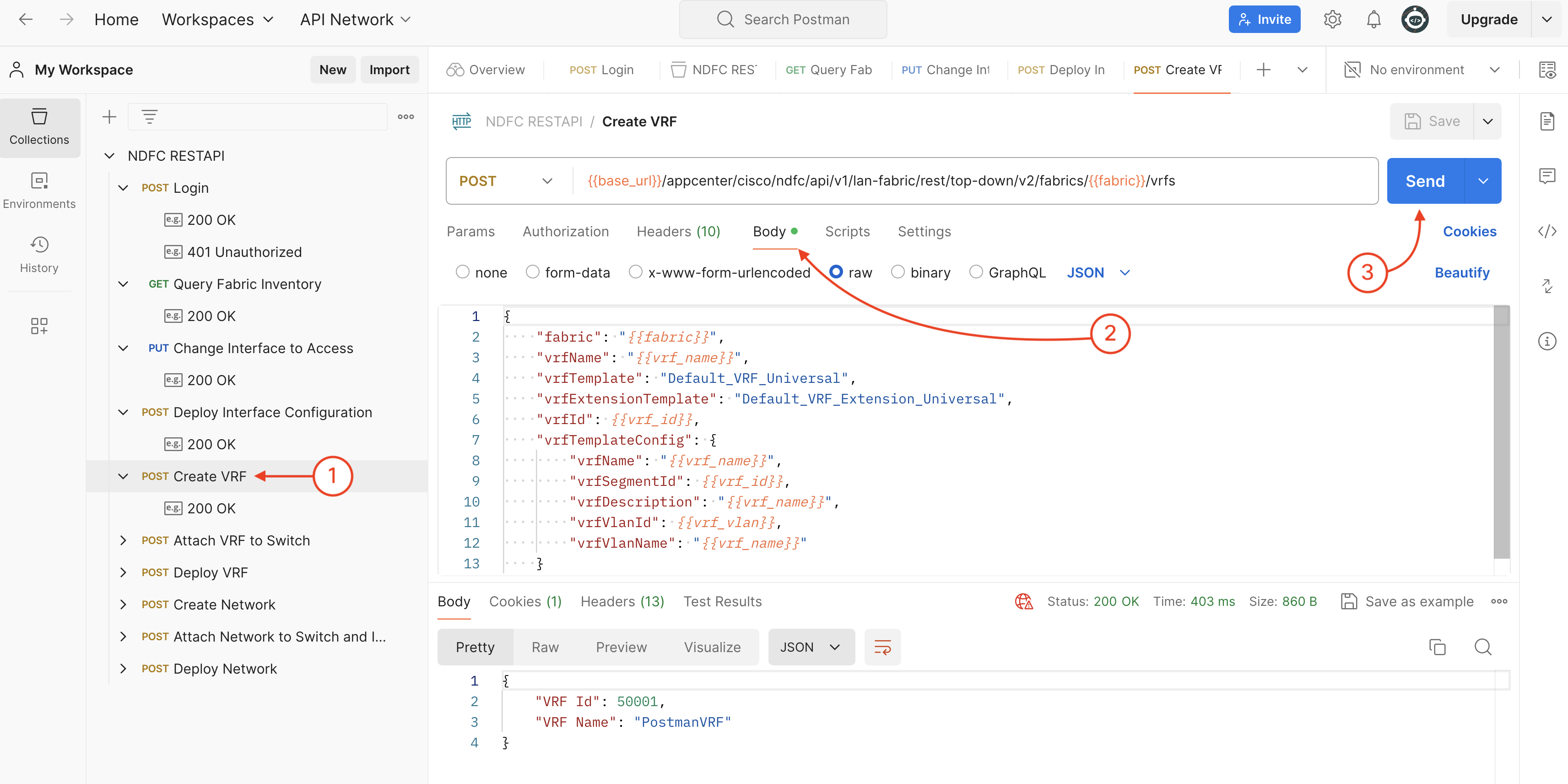Image resolution: width=1568 pixels, height=784 pixels.
Task: Open the related requests icon in right sidebar
Action: [x=1547, y=286]
